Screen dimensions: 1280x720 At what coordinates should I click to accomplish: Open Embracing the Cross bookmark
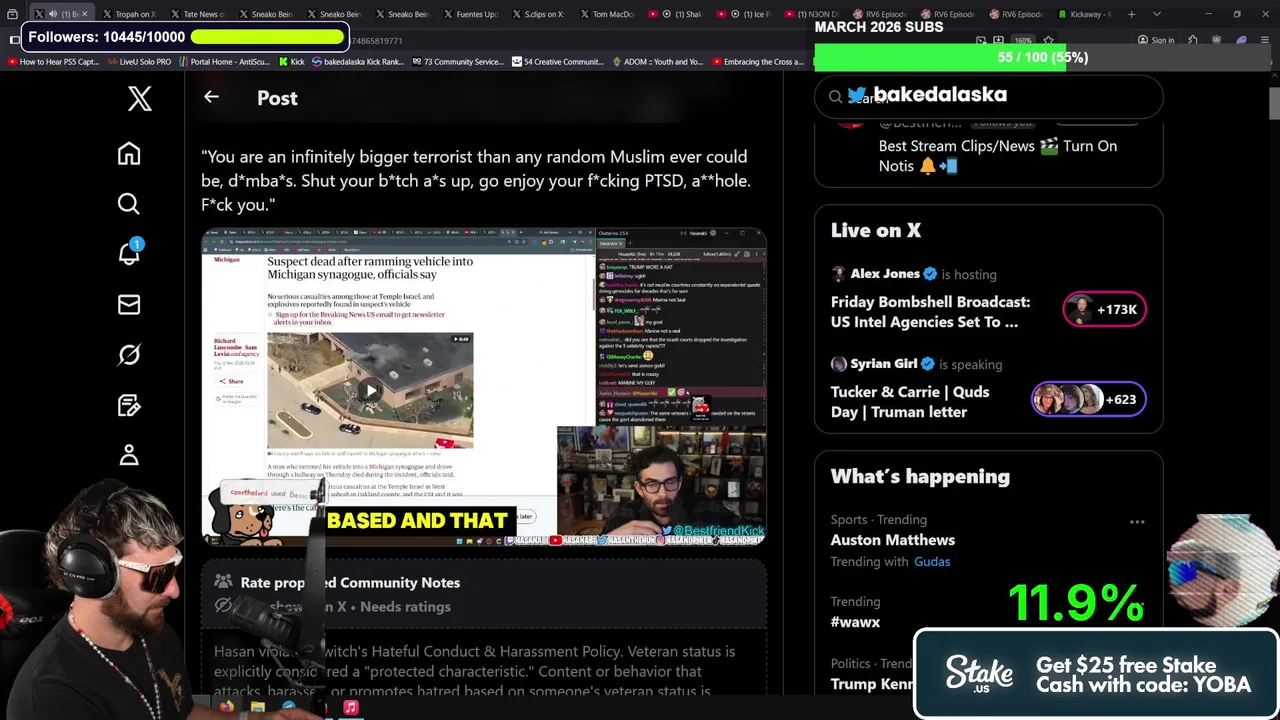click(x=757, y=62)
